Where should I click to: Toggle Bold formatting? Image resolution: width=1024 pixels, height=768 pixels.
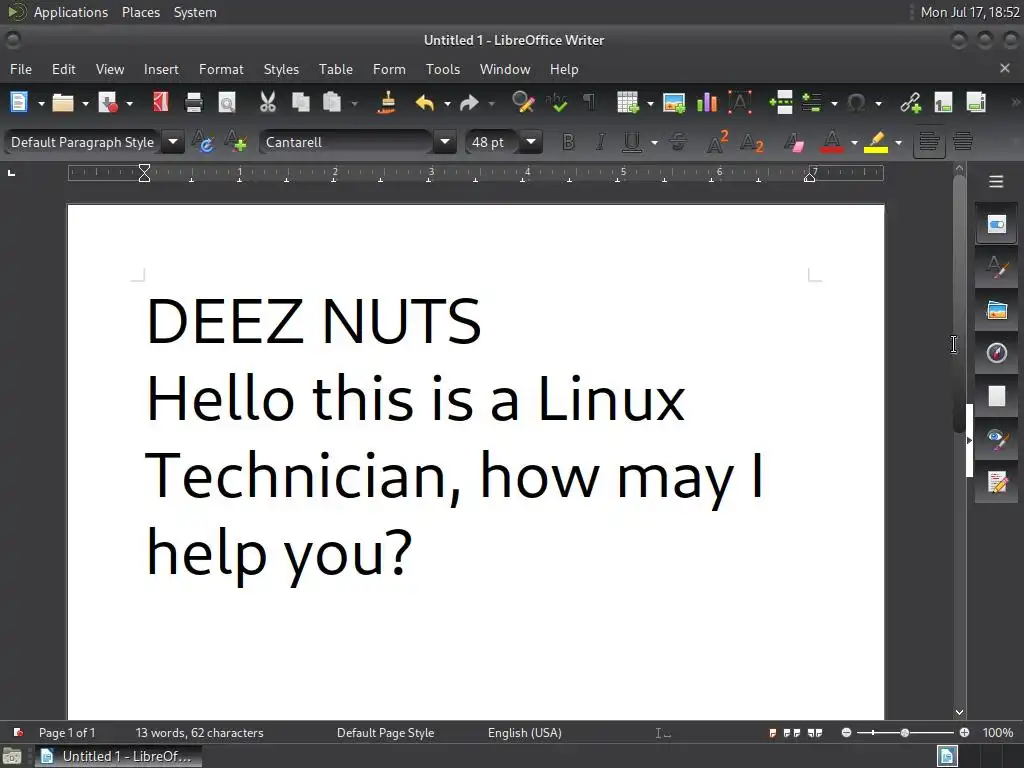pos(569,142)
